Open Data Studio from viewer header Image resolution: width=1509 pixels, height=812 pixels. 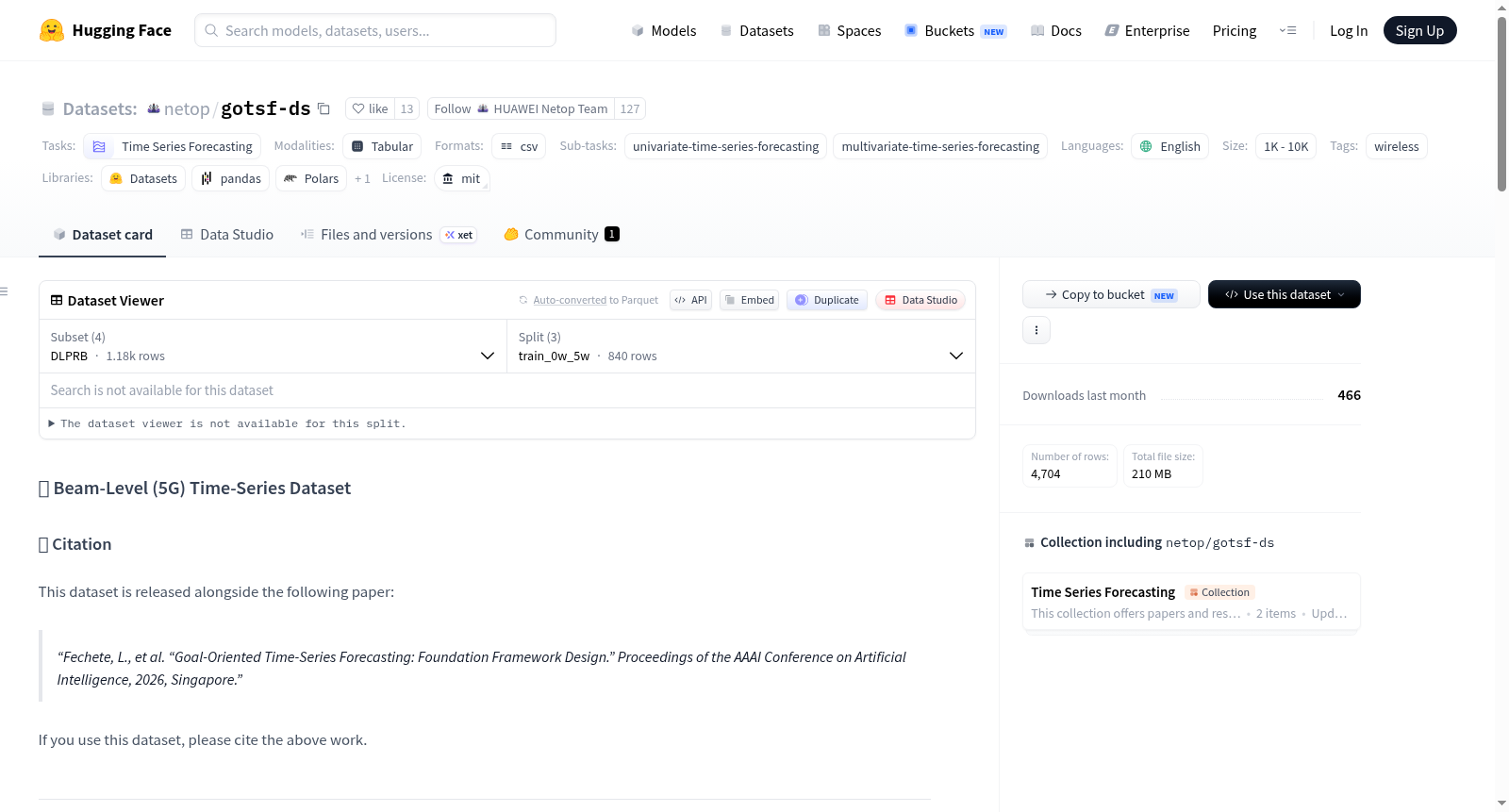pyautogui.click(x=920, y=300)
